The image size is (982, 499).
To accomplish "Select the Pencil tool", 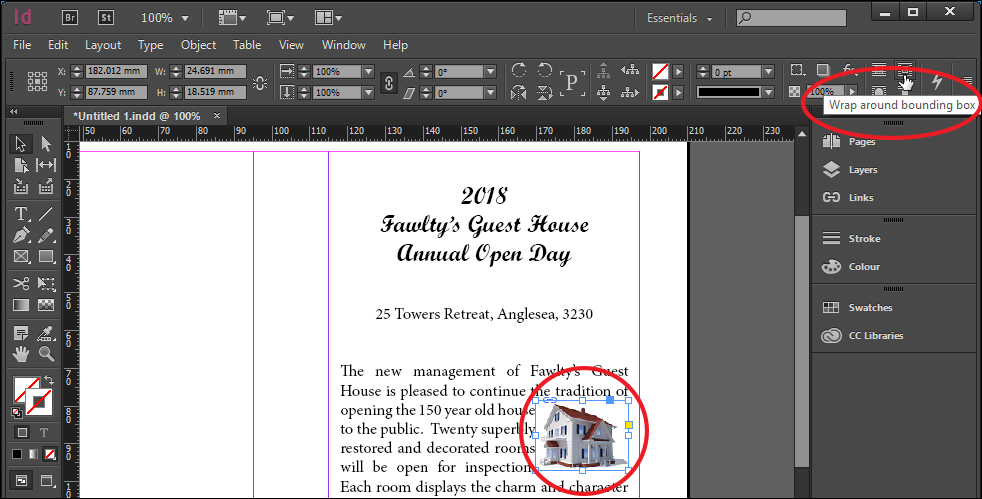I will [x=46, y=235].
